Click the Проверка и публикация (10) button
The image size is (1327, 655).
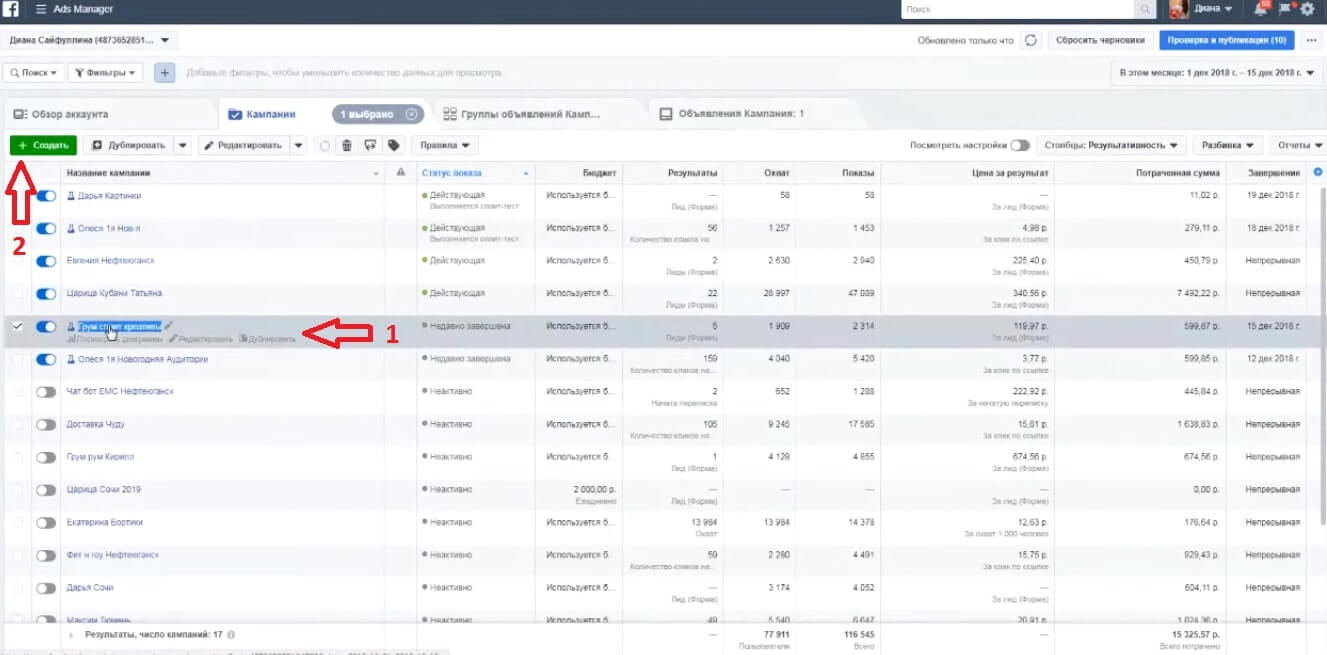1226,41
